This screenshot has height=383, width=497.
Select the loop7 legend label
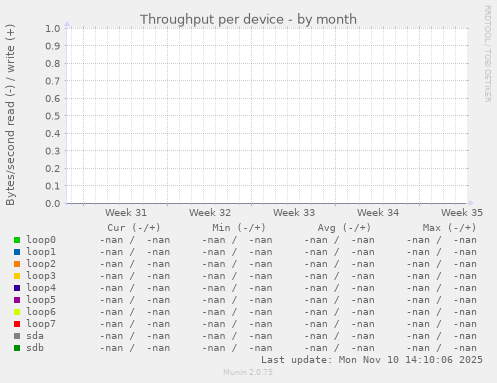(41, 324)
